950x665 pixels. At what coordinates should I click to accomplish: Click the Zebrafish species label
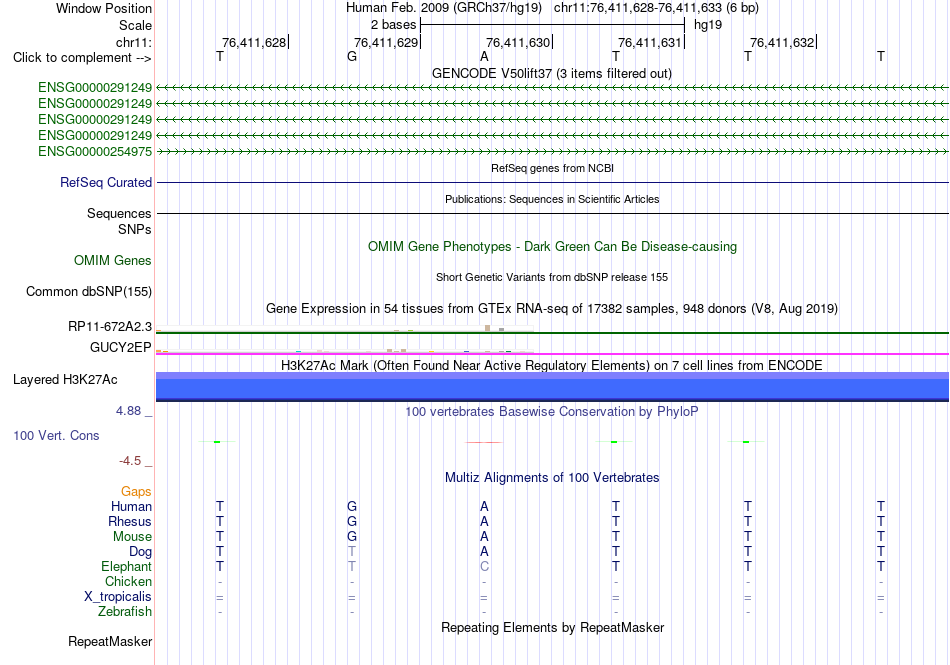pyautogui.click(x=125, y=612)
